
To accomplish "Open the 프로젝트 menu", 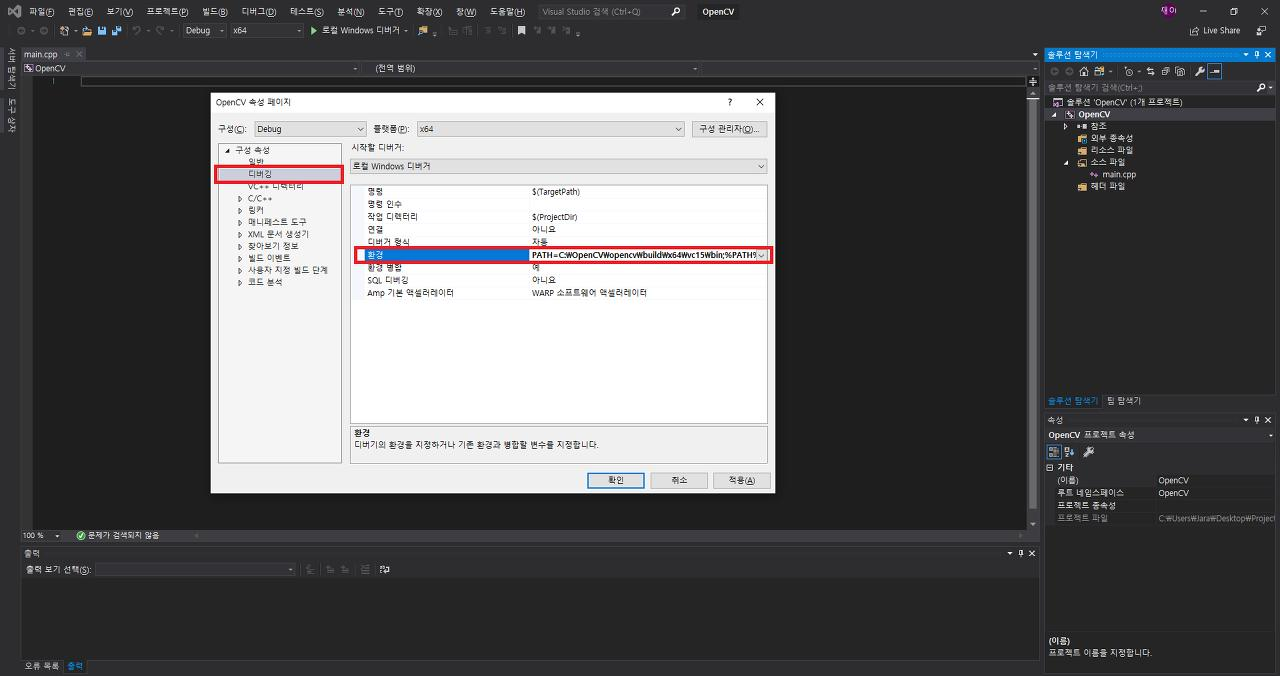I will (x=167, y=12).
